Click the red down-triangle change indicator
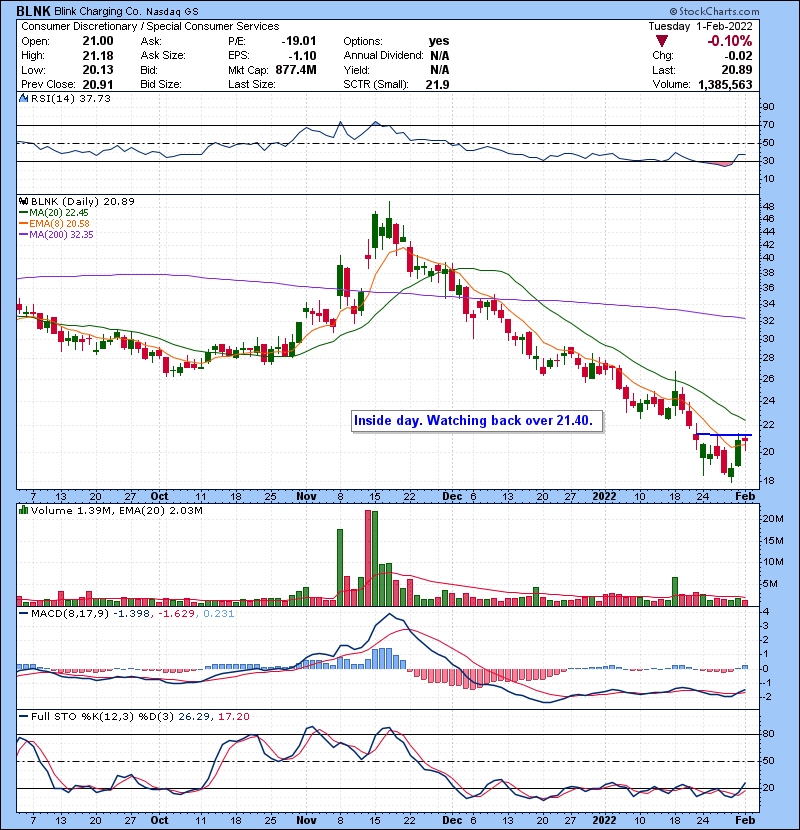This screenshot has height=830, width=800. 662,41
